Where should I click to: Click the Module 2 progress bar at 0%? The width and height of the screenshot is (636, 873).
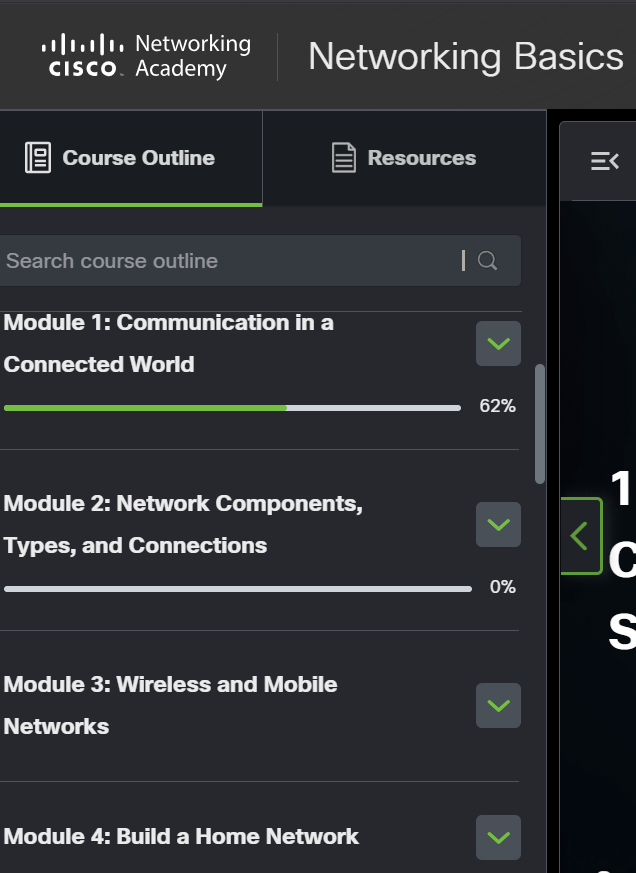(x=238, y=589)
